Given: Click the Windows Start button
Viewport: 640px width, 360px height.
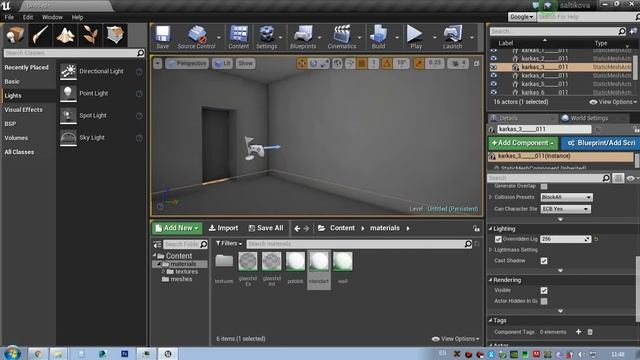Looking at the screenshot, I should click(13, 353).
